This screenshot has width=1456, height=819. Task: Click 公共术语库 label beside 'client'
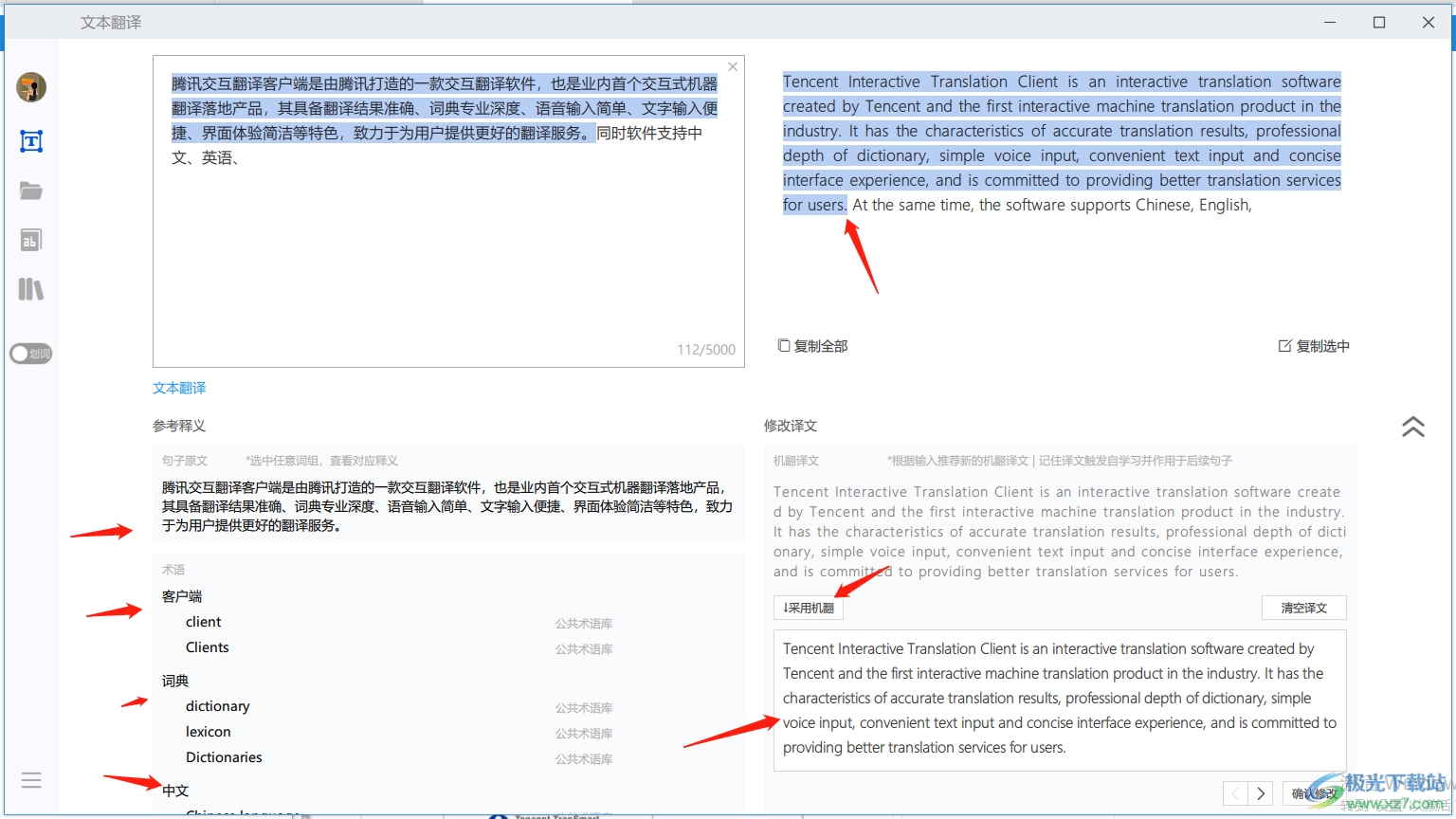[x=584, y=624]
